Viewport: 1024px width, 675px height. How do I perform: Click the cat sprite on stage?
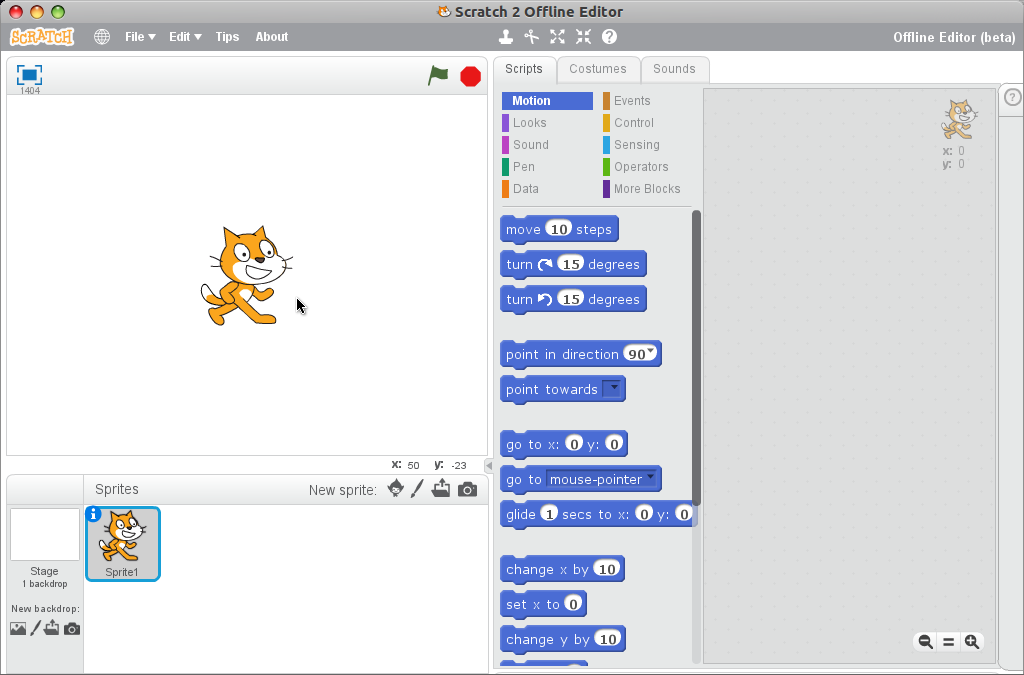point(246,275)
